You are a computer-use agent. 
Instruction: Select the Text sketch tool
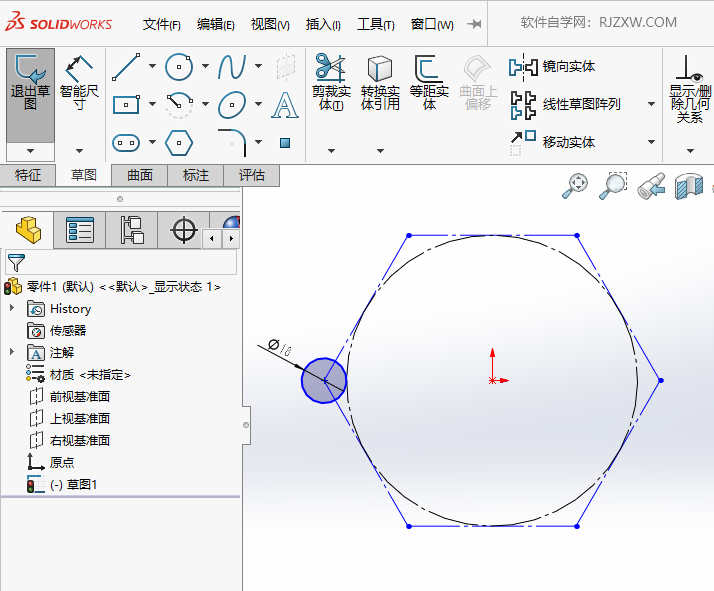point(285,105)
